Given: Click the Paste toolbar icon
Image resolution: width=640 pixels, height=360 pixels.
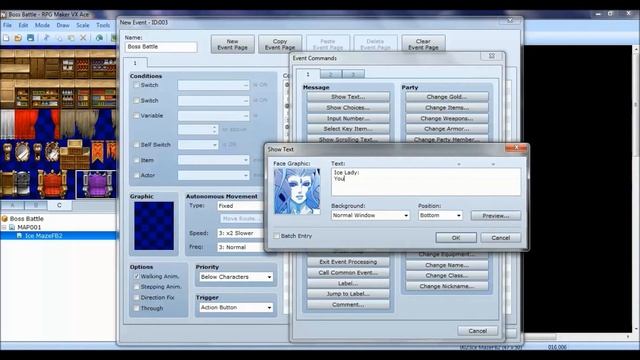Looking at the screenshot, I should (x=71, y=38).
